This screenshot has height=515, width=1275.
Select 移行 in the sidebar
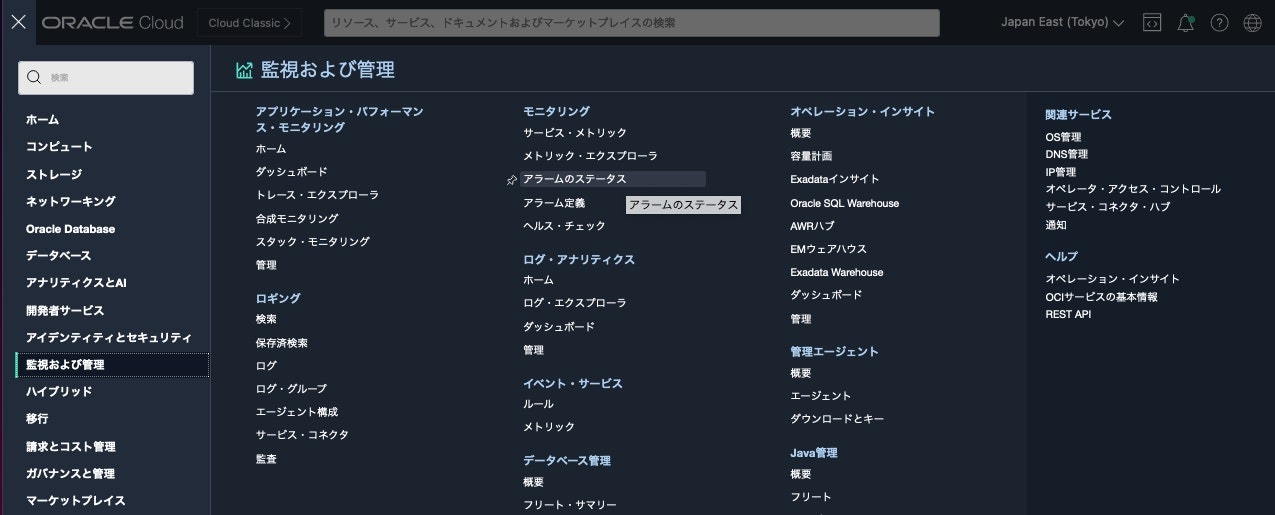37,419
